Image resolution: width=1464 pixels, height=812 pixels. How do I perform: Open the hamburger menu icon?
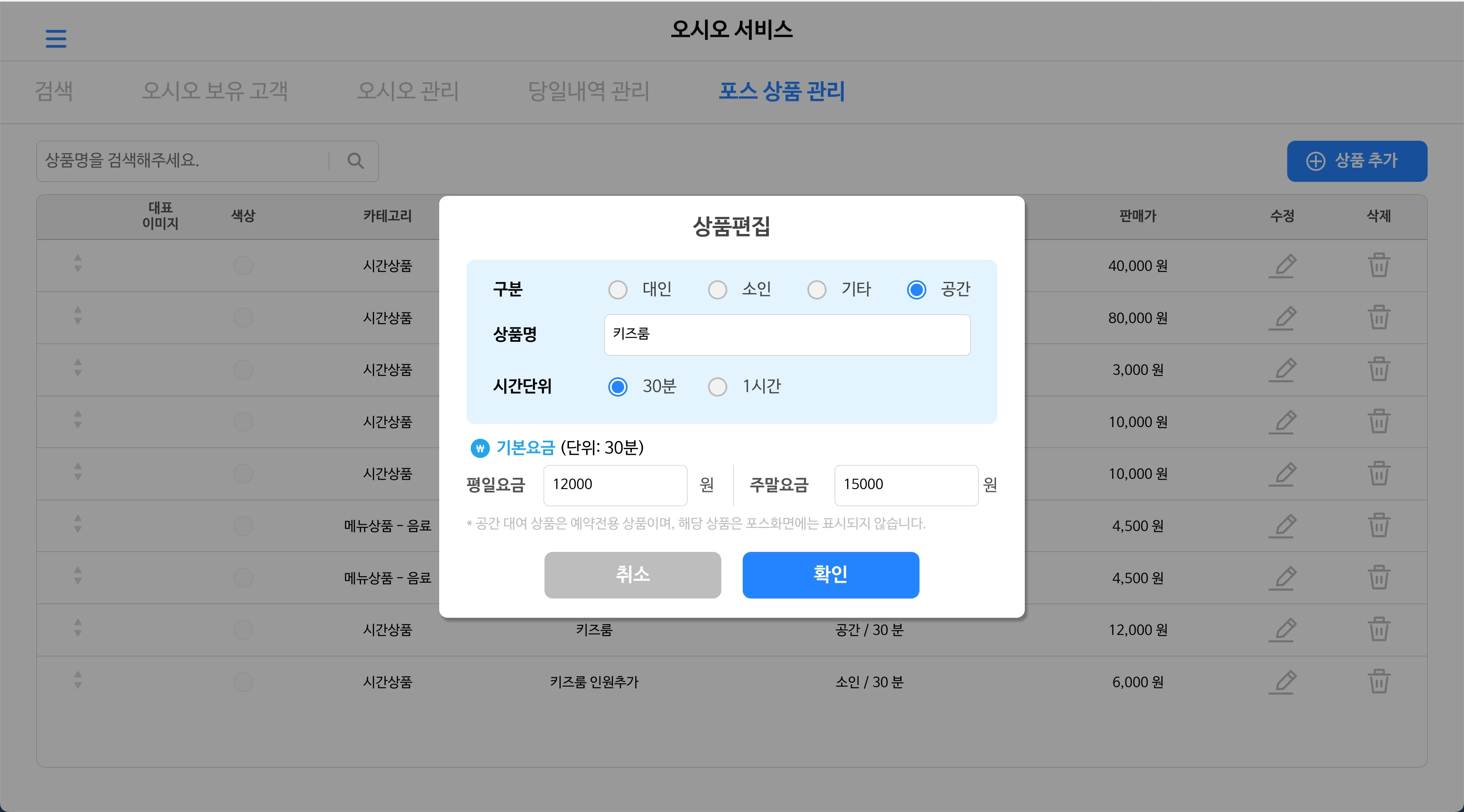[56, 39]
